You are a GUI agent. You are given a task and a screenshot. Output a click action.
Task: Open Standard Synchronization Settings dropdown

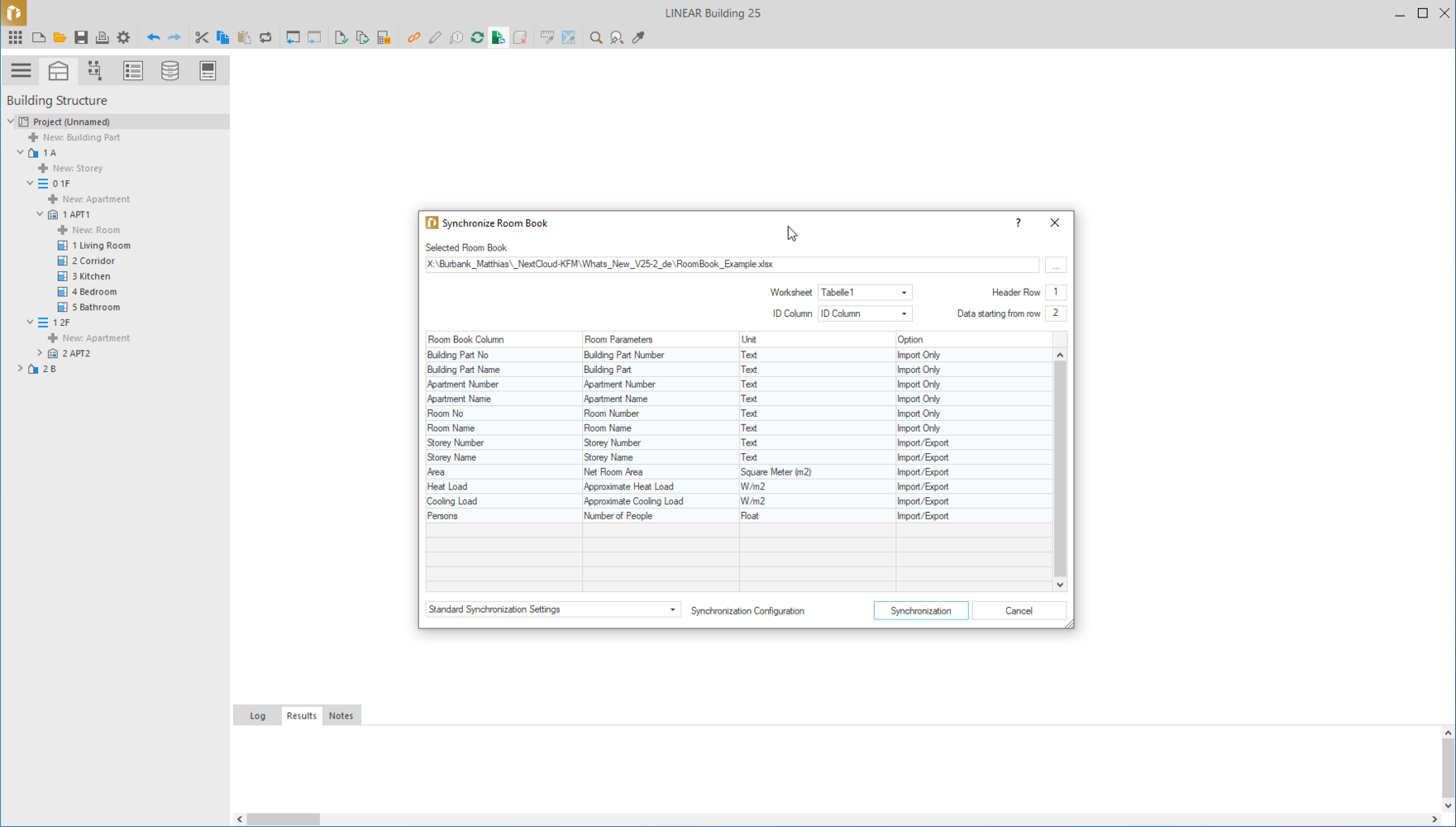pos(552,609)
